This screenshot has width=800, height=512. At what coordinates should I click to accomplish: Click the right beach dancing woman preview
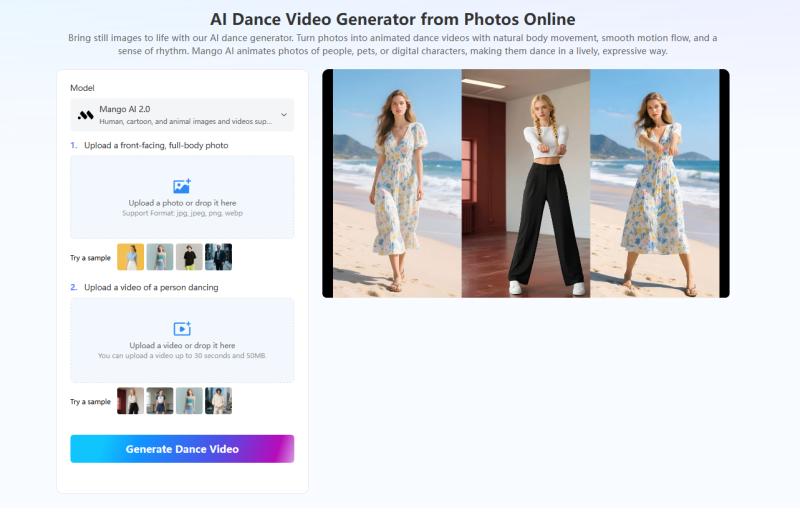click(654, 183)
